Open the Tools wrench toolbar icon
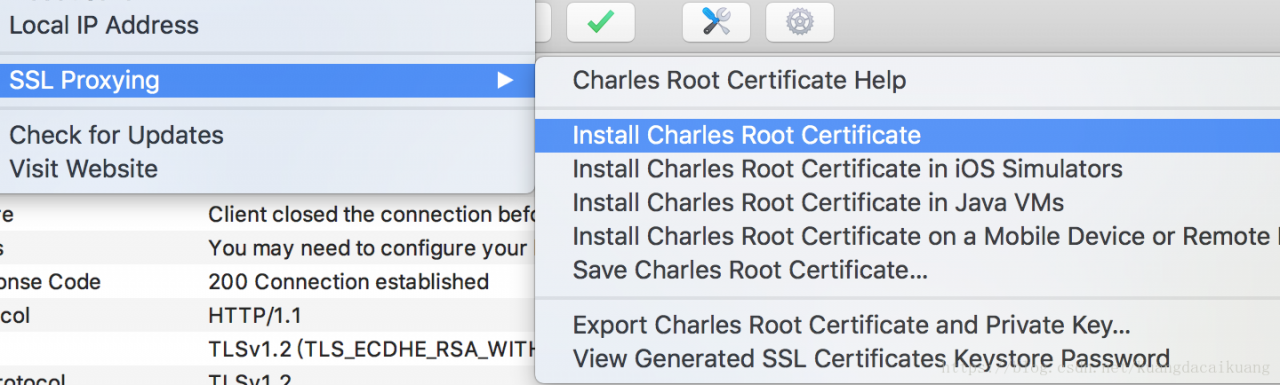 pos(716,22)
